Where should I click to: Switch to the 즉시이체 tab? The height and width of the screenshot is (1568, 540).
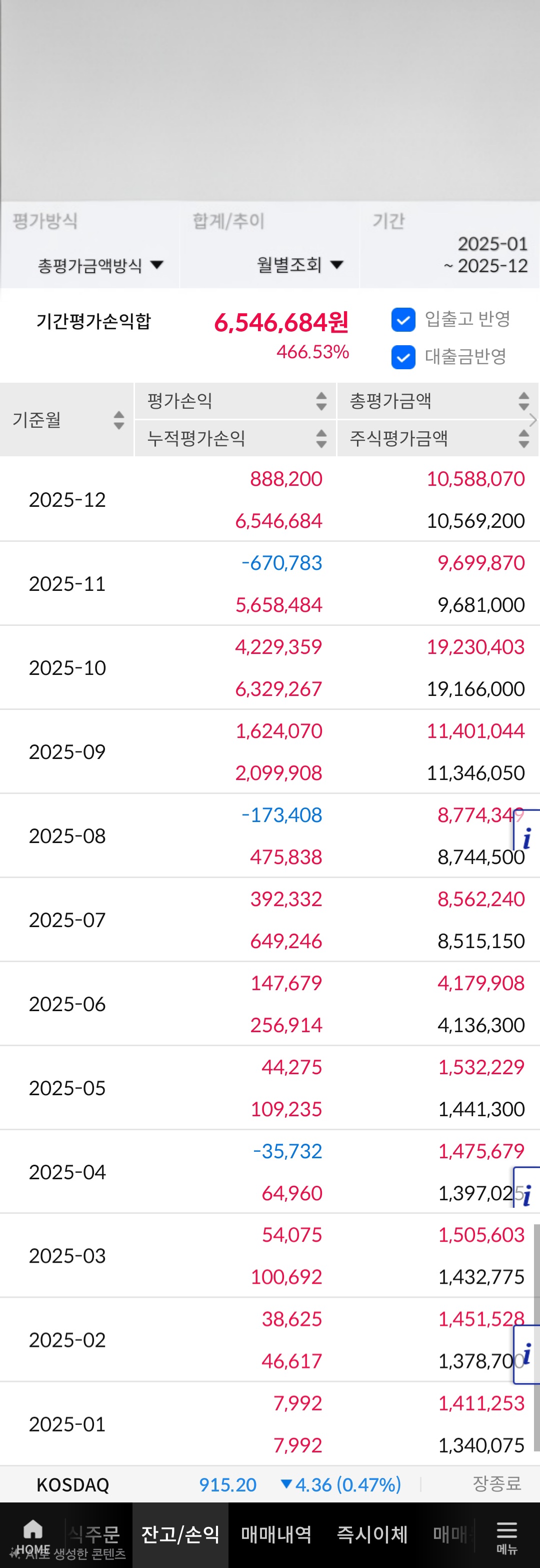tap(372, 1534)
